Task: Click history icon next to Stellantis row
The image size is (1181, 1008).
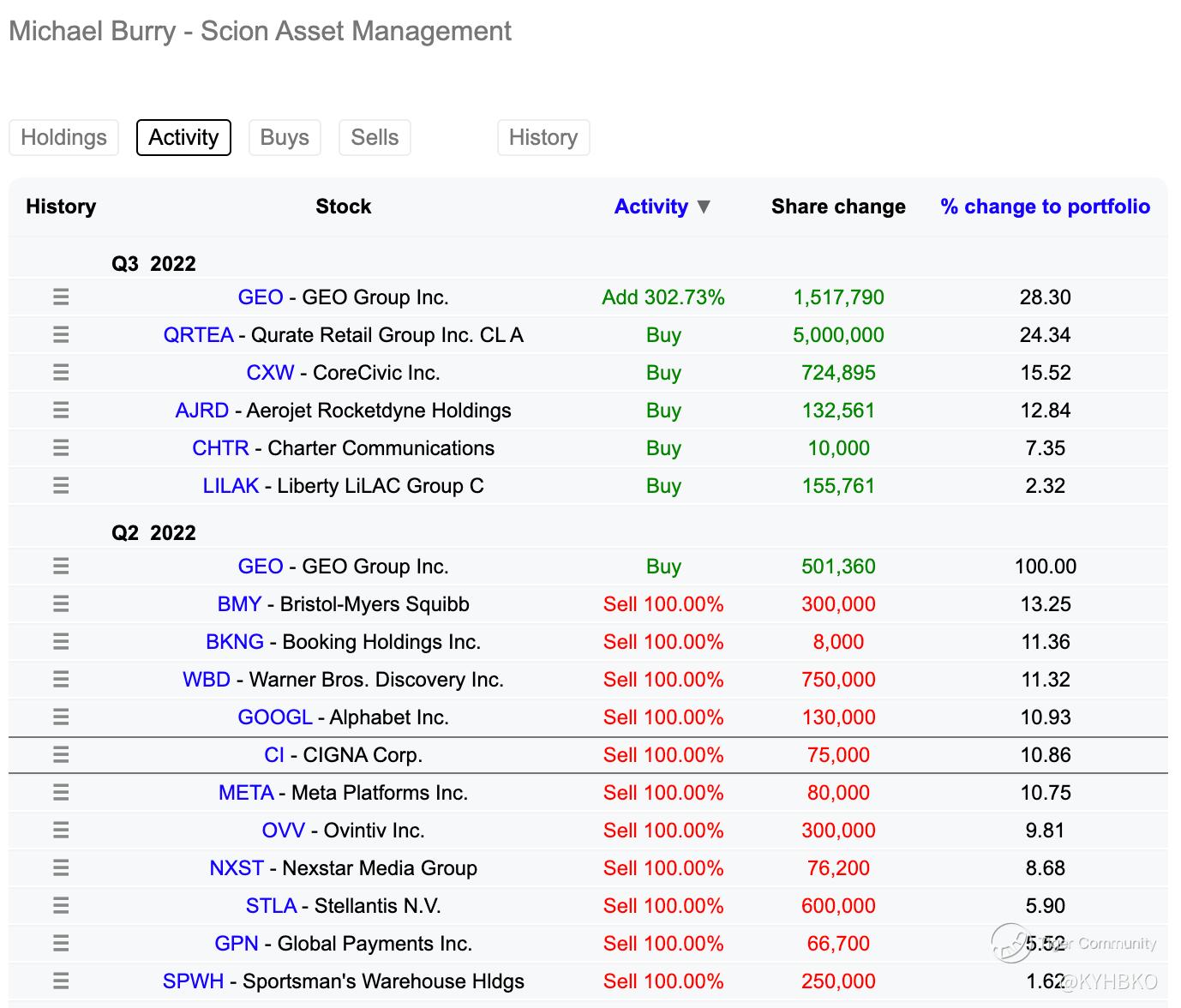Action: point(61,906)
